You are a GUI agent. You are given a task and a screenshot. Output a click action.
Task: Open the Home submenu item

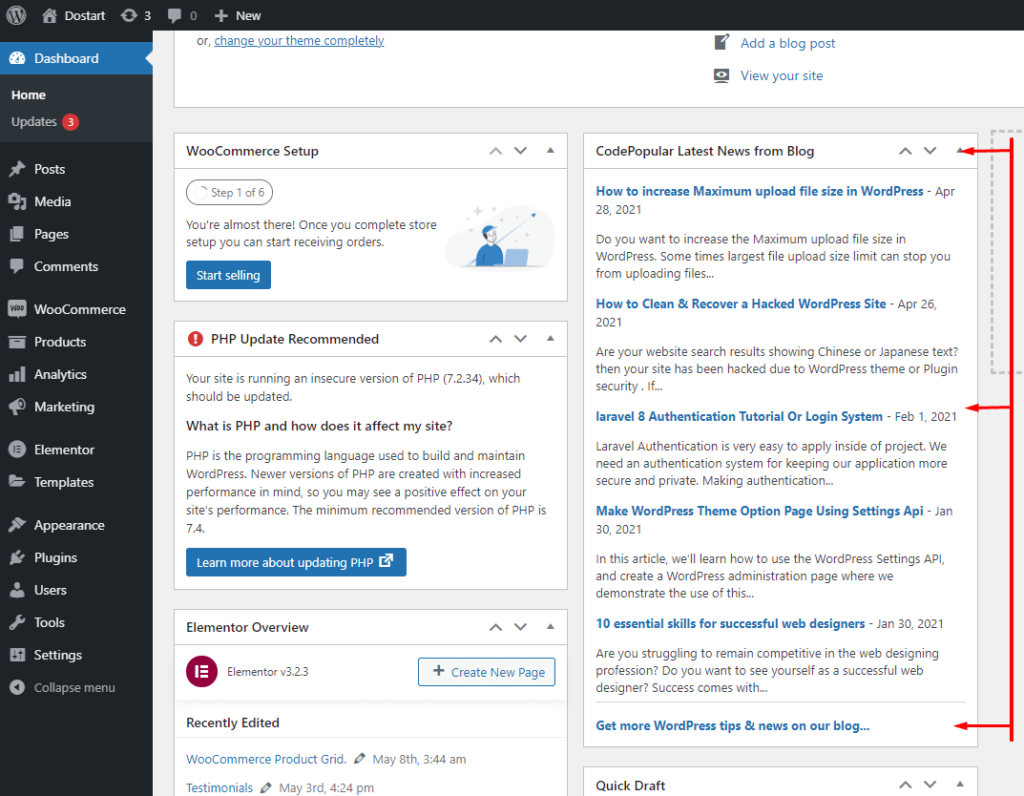(x=28, y=95)
